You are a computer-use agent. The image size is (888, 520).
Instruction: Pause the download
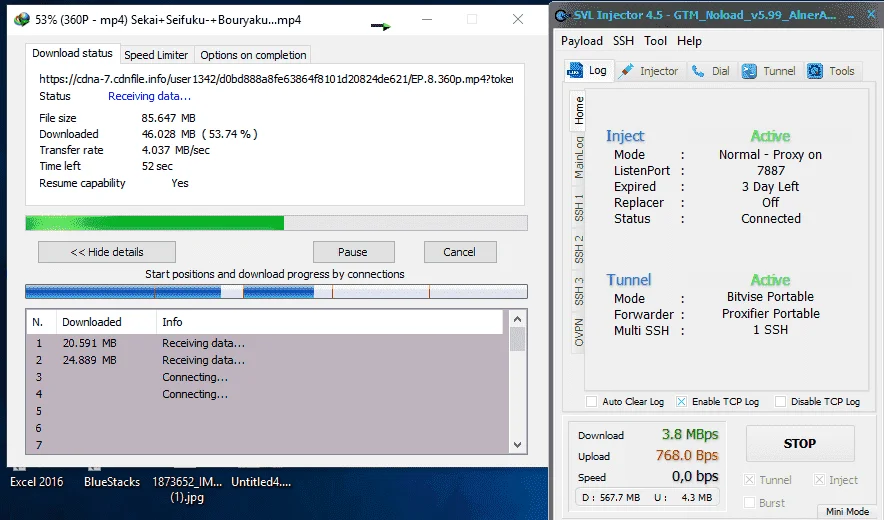click(353, 252)
